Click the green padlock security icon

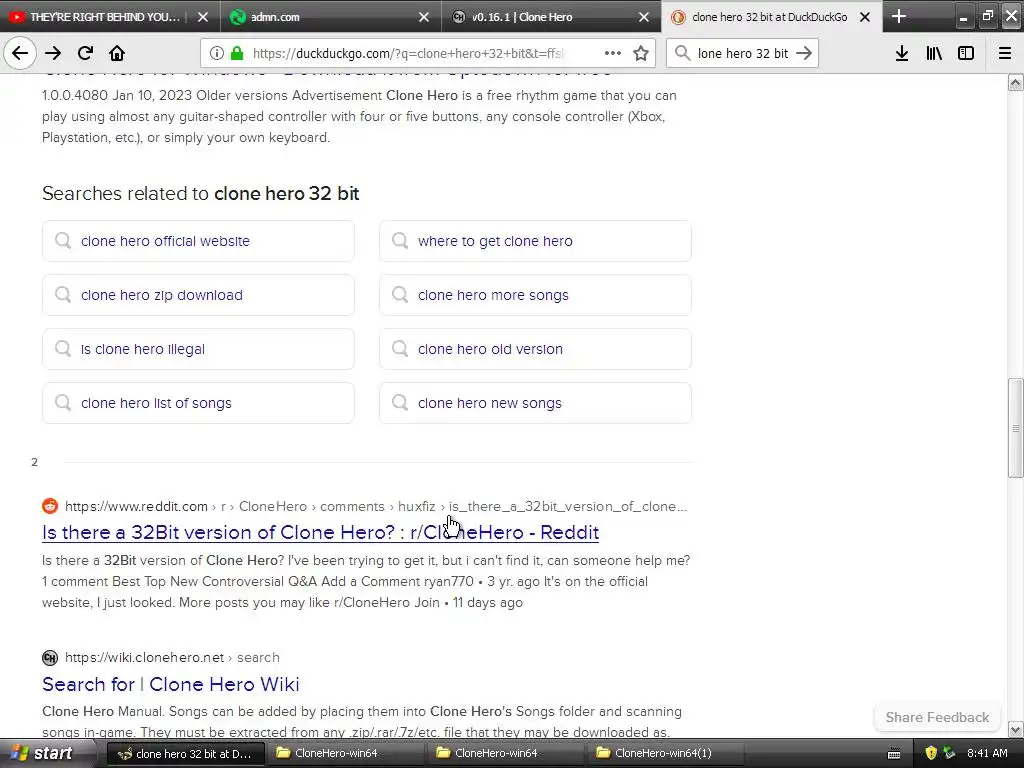(x=237, y=53)
